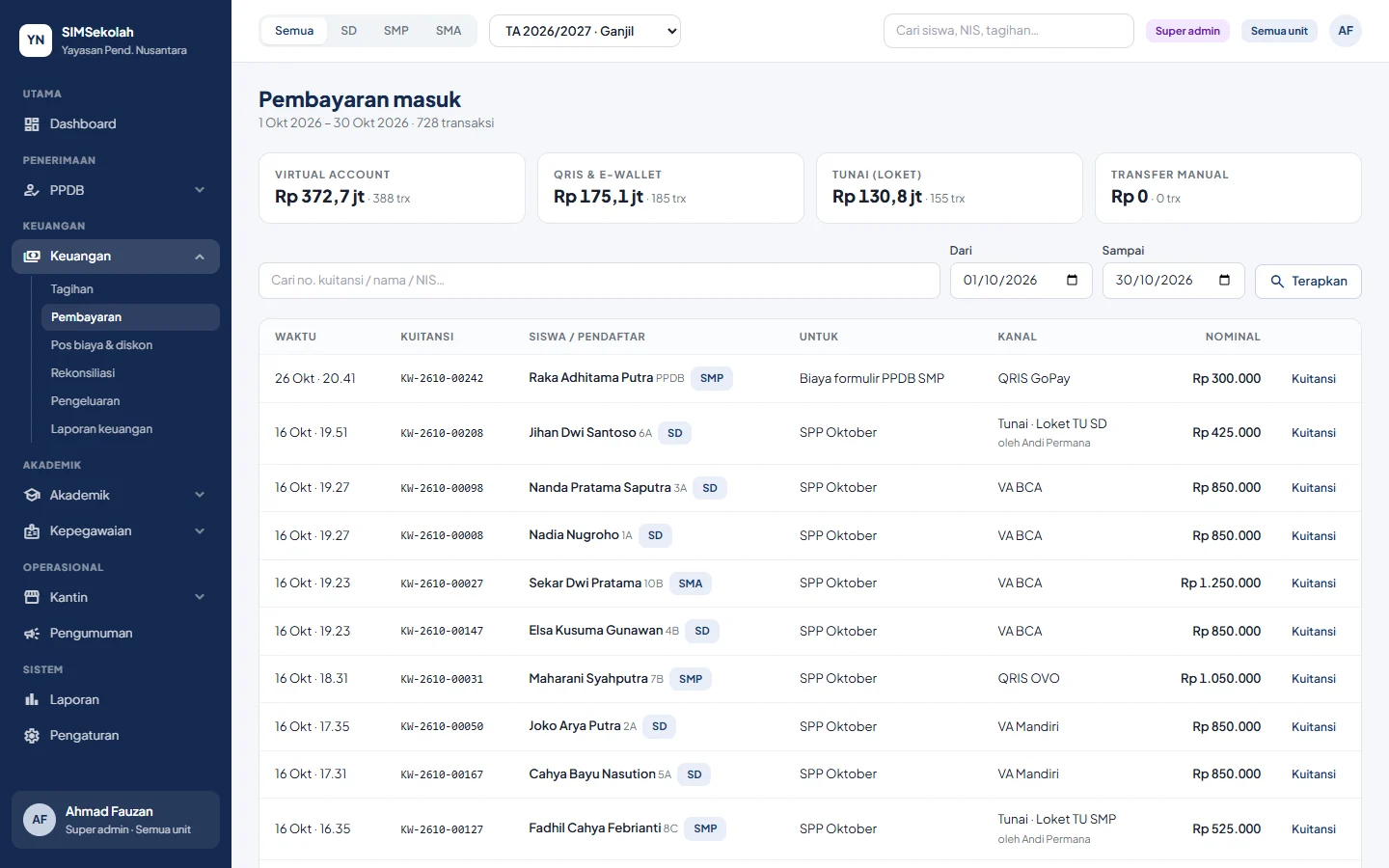The image size is (1389, 868).
Task: Click the PPDB person icon
Action: 32,191
